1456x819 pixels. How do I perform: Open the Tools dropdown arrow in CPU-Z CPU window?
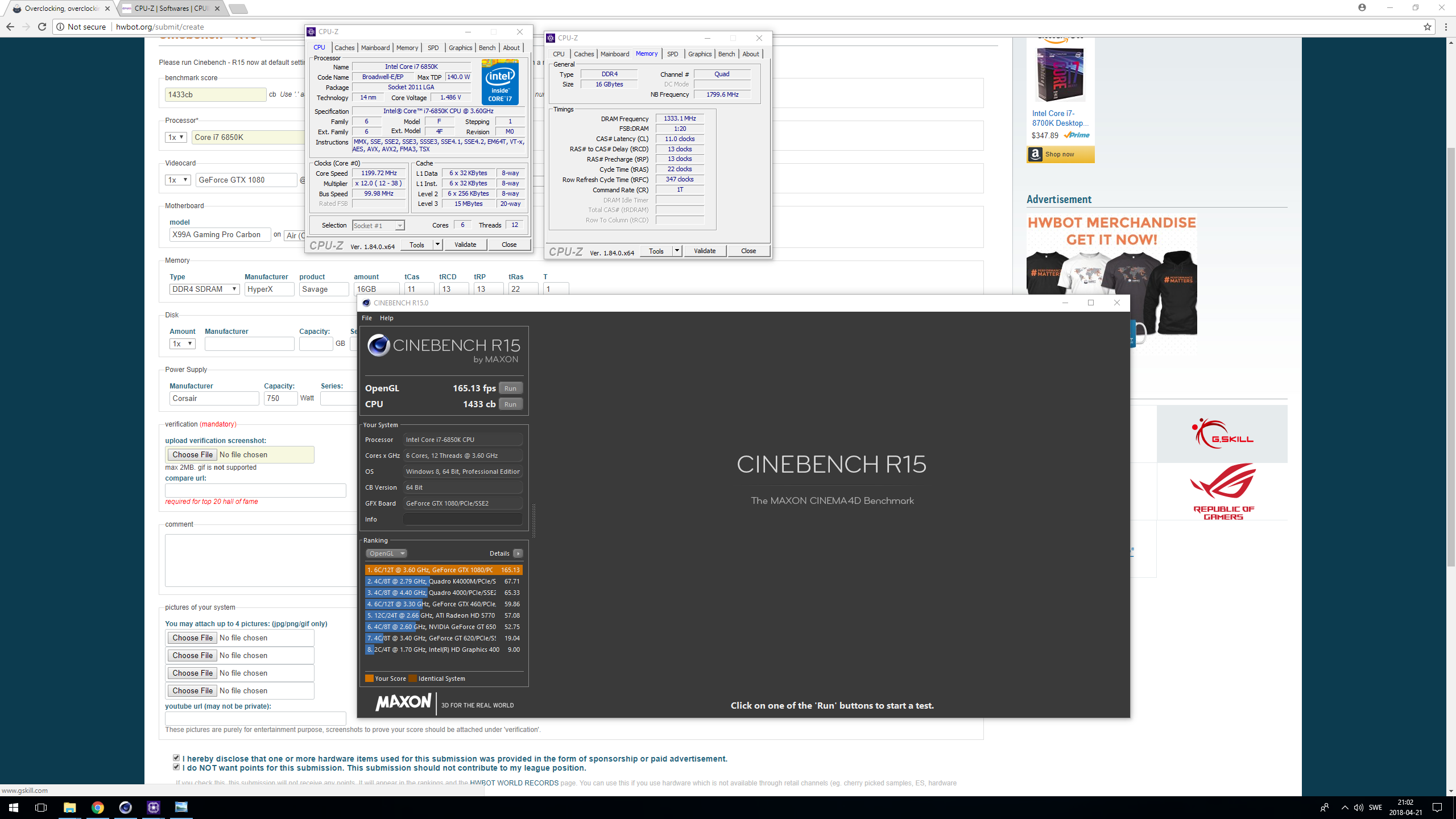437,245
